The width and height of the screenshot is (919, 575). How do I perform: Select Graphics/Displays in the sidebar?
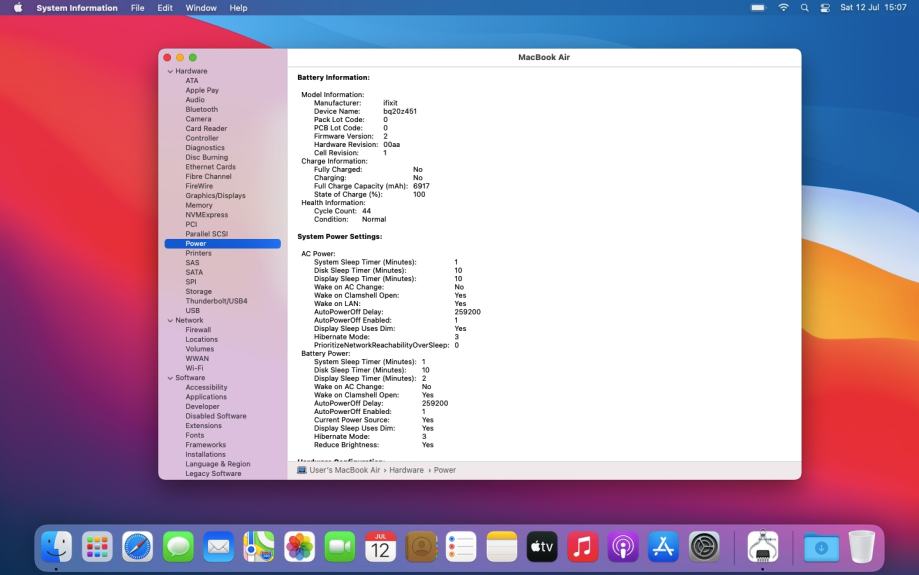click(215, 196)
